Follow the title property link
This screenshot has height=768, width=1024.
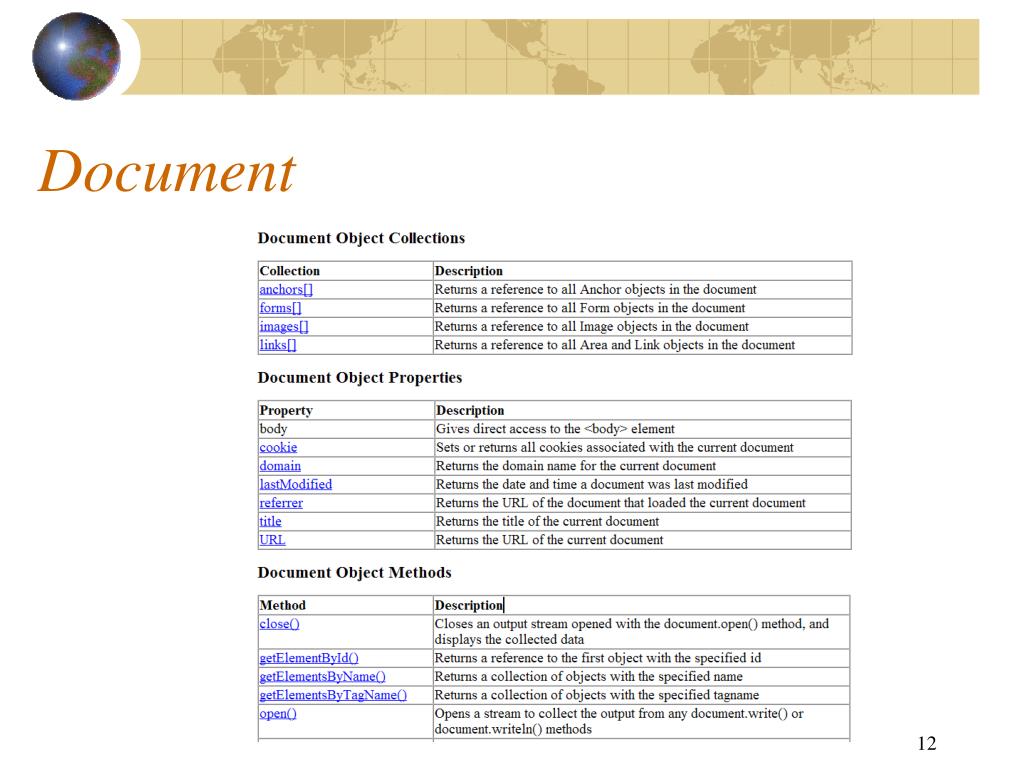[x=270, y=521]
